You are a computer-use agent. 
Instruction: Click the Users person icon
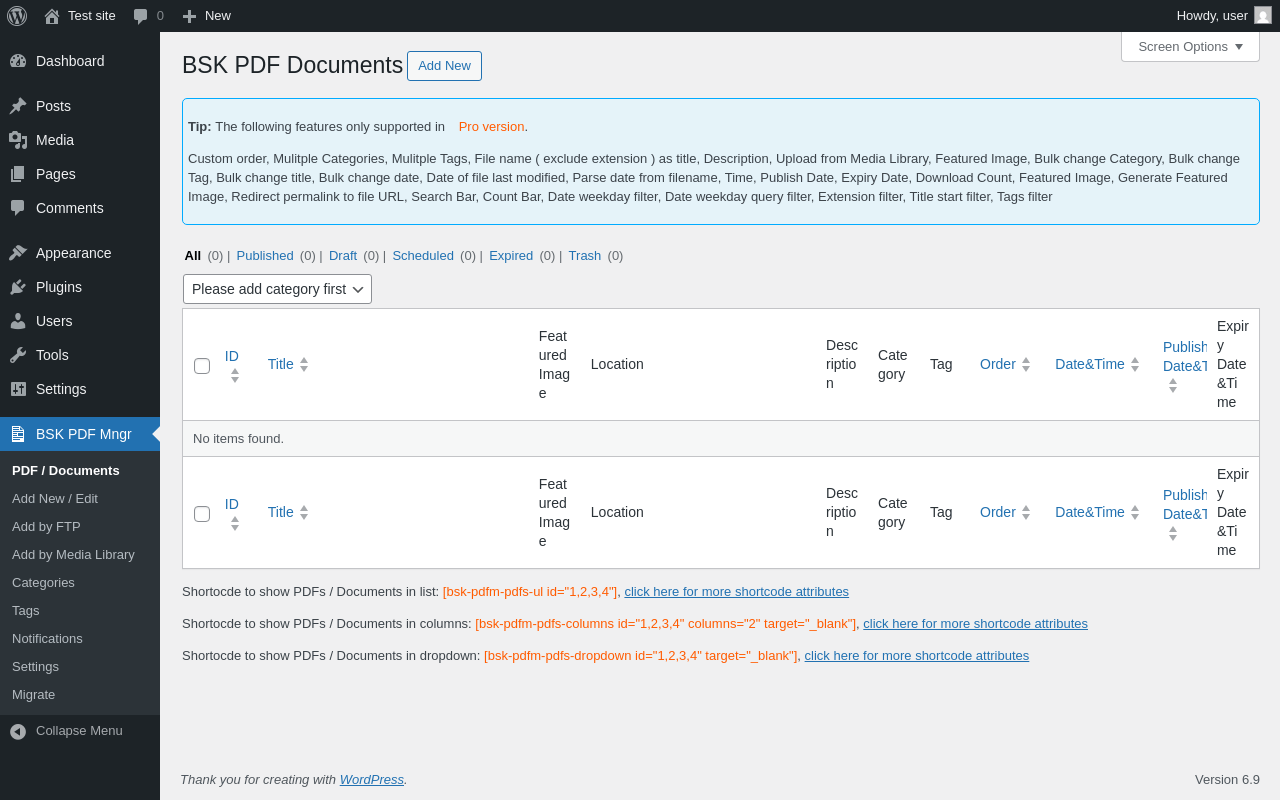click(18, 321)
